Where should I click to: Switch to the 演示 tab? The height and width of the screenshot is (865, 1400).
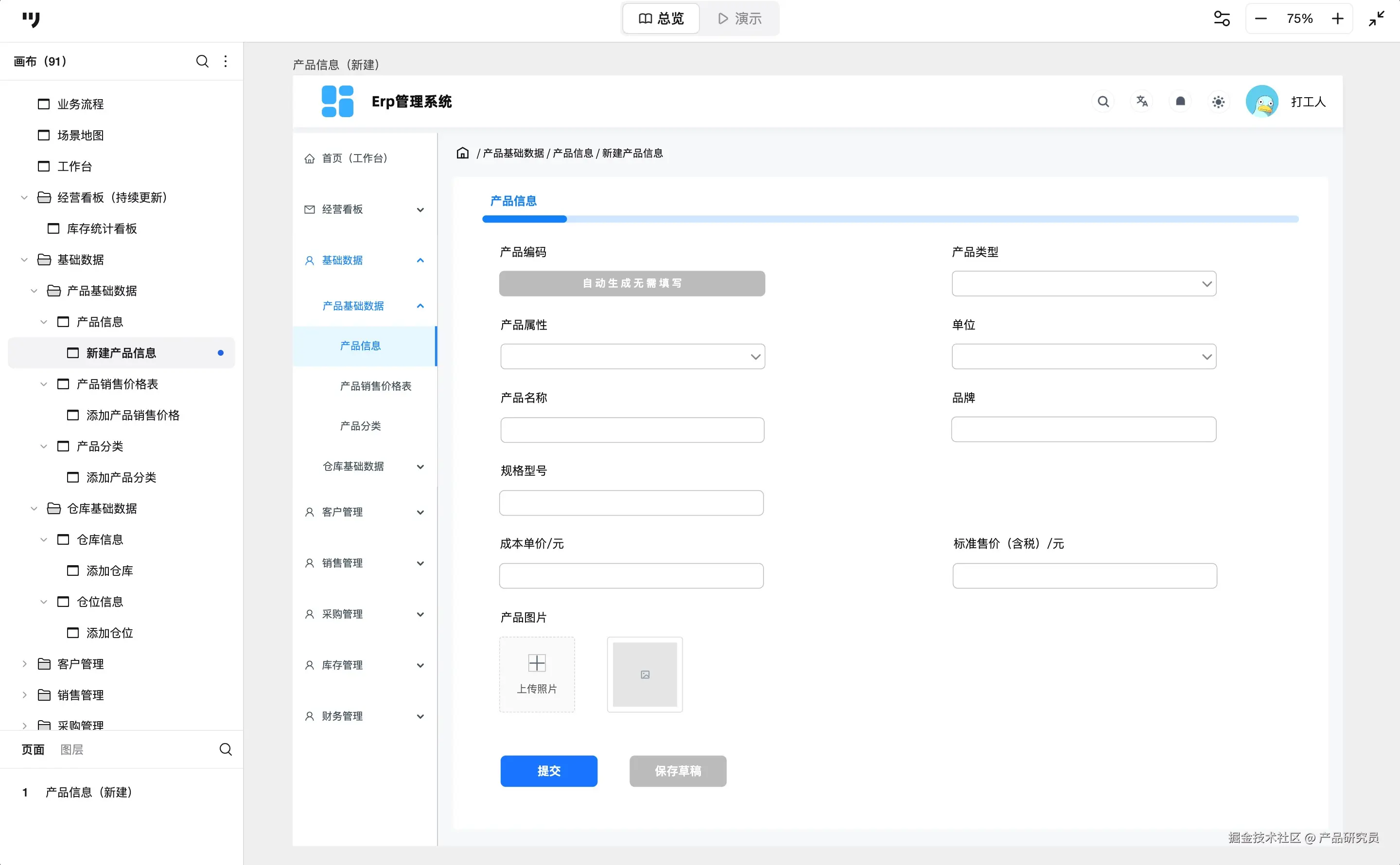[x=740, y=19]
